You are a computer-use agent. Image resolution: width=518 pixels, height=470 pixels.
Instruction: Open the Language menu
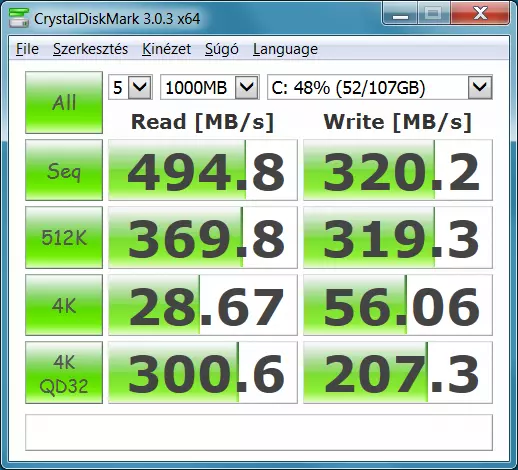click(x=285, y=49)
